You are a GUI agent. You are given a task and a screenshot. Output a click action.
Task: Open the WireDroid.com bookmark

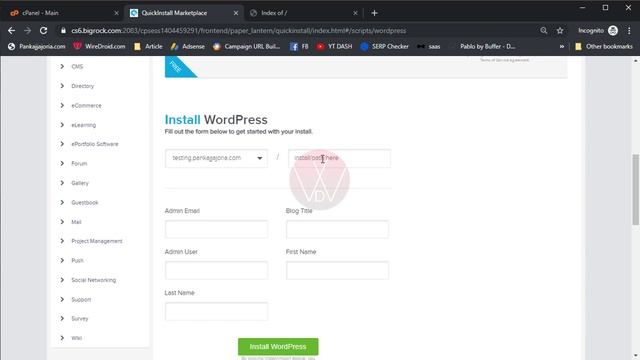point(99,47)
